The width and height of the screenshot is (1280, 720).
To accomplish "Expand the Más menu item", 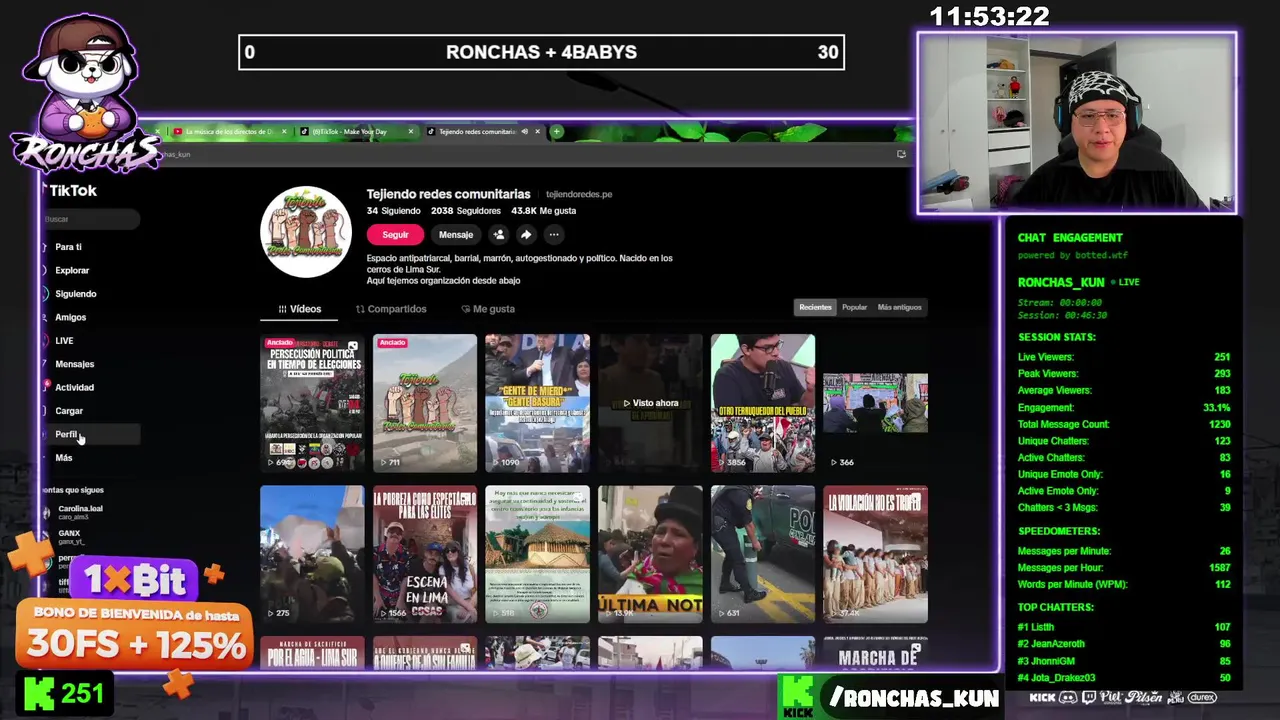I will point(63,458).
